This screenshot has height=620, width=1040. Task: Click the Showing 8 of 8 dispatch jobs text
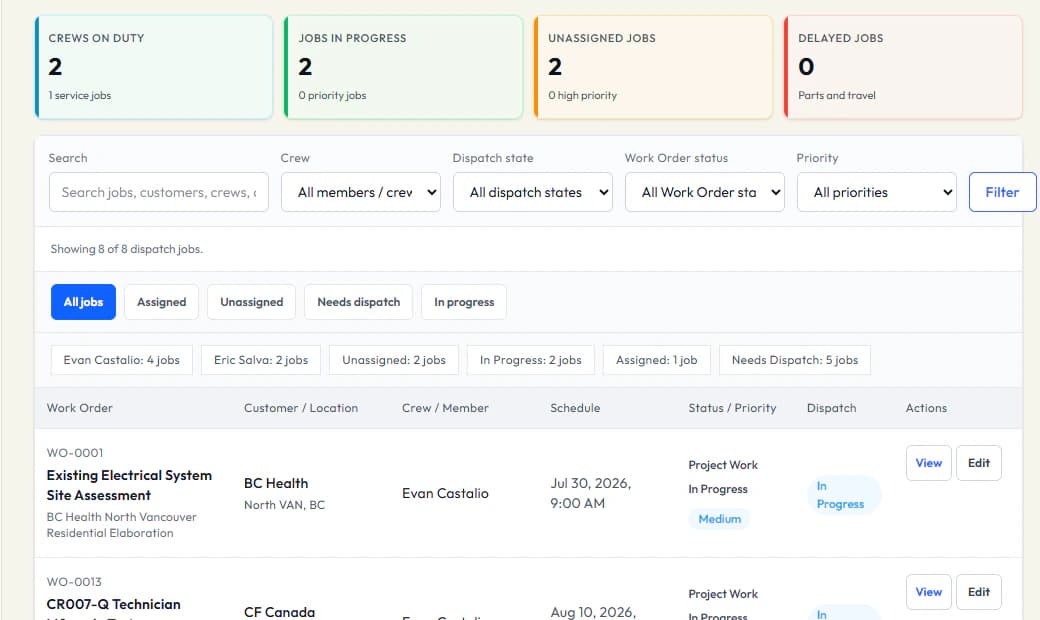[127, 249]
